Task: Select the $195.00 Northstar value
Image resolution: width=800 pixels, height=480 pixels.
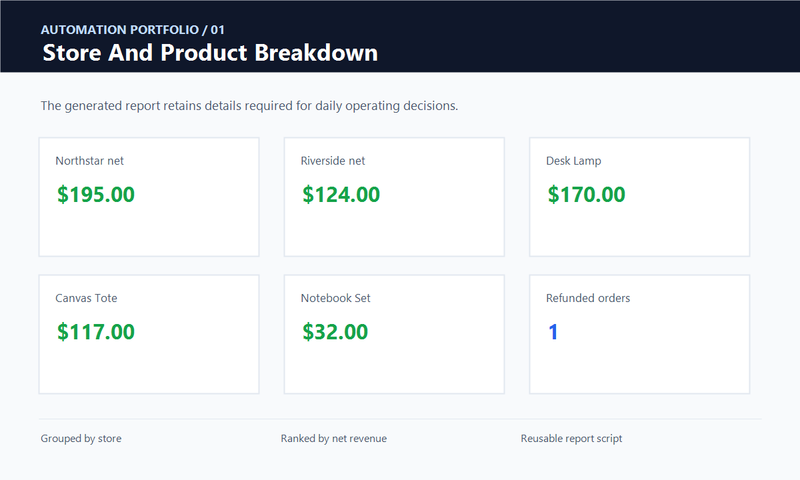Action: point(96,195)
